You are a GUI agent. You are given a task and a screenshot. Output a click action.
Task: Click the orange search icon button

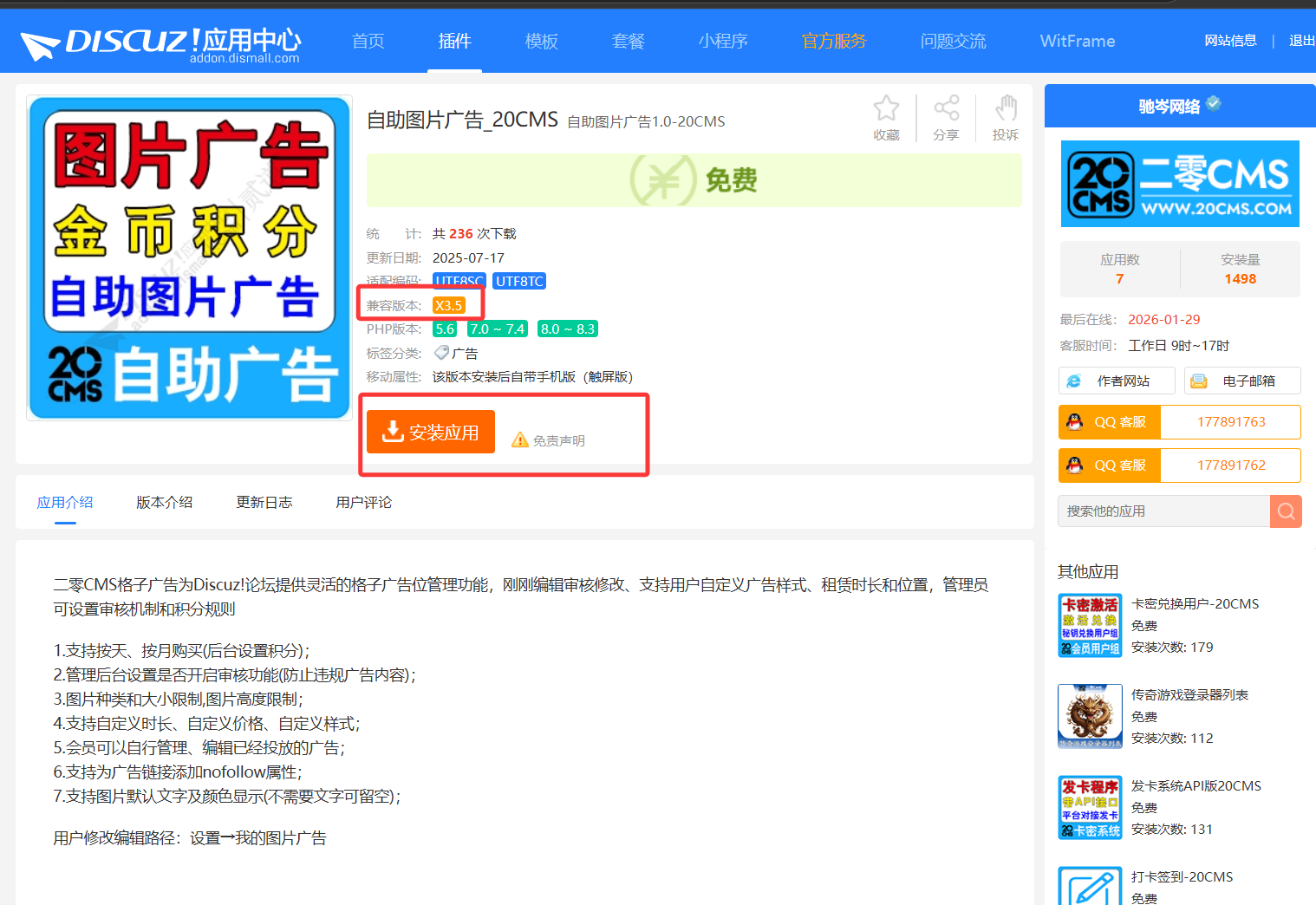coord(1286,511)
